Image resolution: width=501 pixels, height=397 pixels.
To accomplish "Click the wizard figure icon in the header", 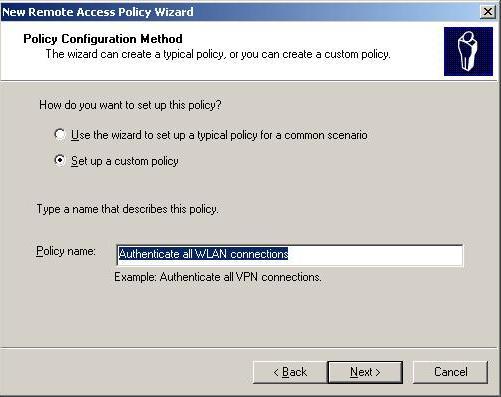I will point(468,52).
